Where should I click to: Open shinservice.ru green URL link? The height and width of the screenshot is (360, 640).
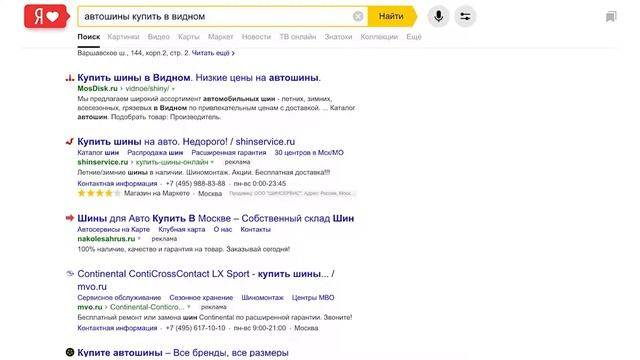coord(102,162)
